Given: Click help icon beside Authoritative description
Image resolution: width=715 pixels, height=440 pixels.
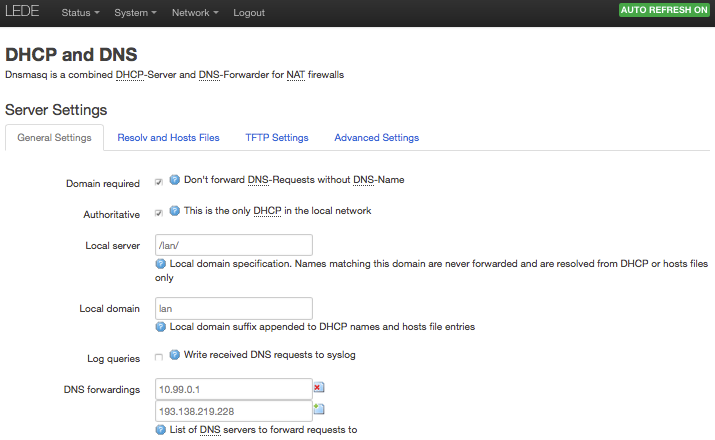Looking at the screenshot, I should 174,211.
